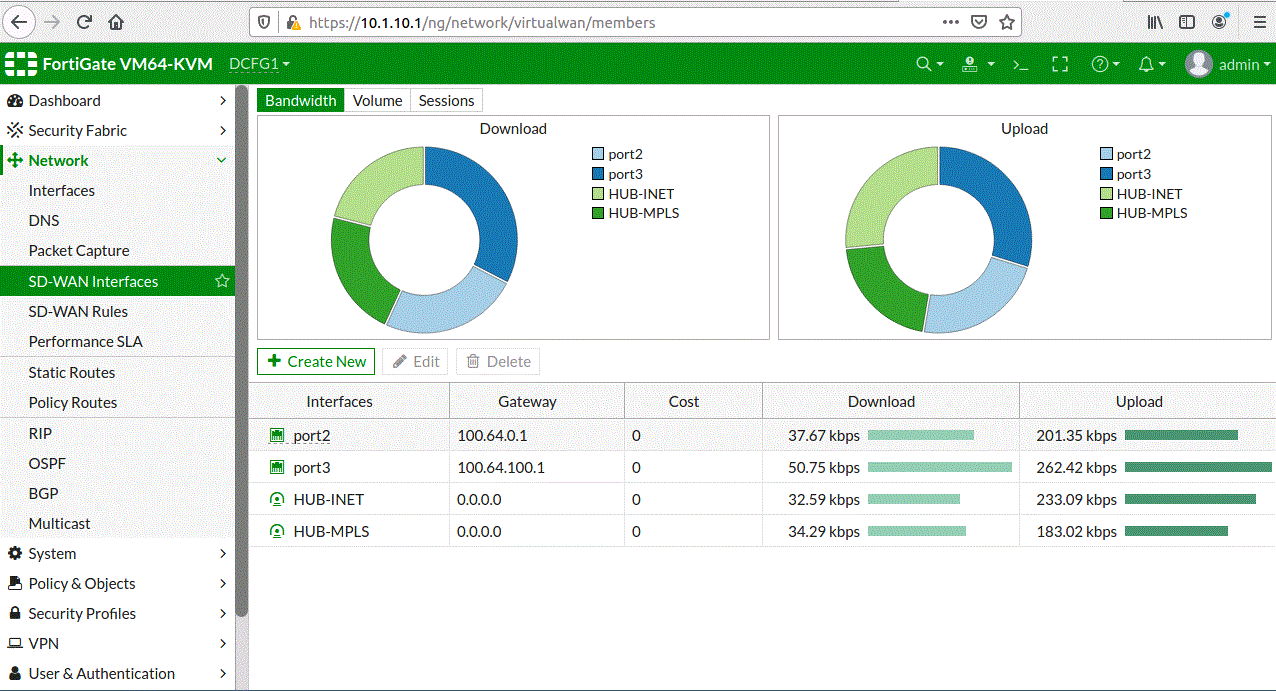Collapse the Network menu section
Viewport: 1276px width, 691px height.
(x=117, y=160)
